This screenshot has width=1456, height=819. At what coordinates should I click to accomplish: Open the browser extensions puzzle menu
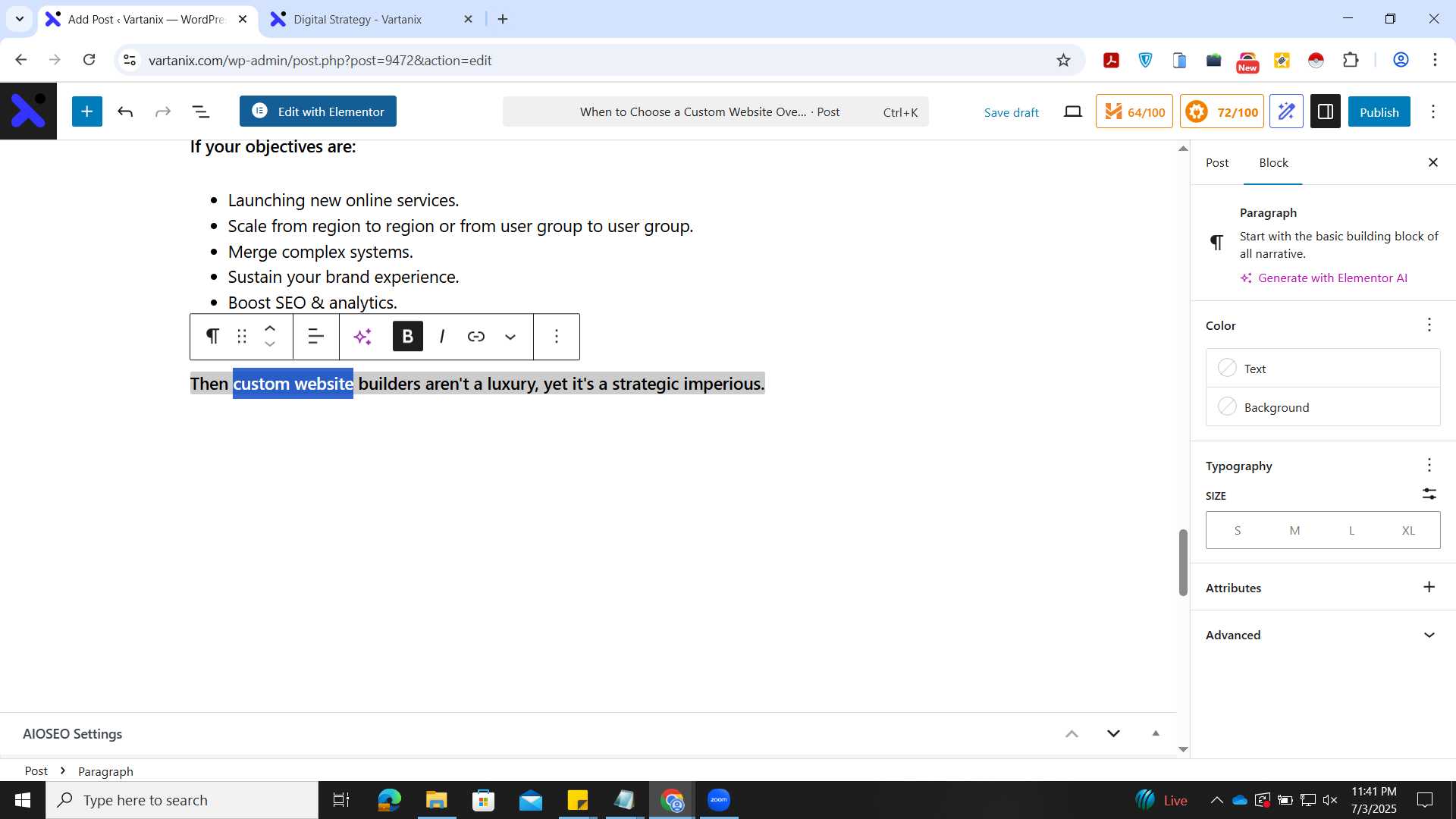1351,60
